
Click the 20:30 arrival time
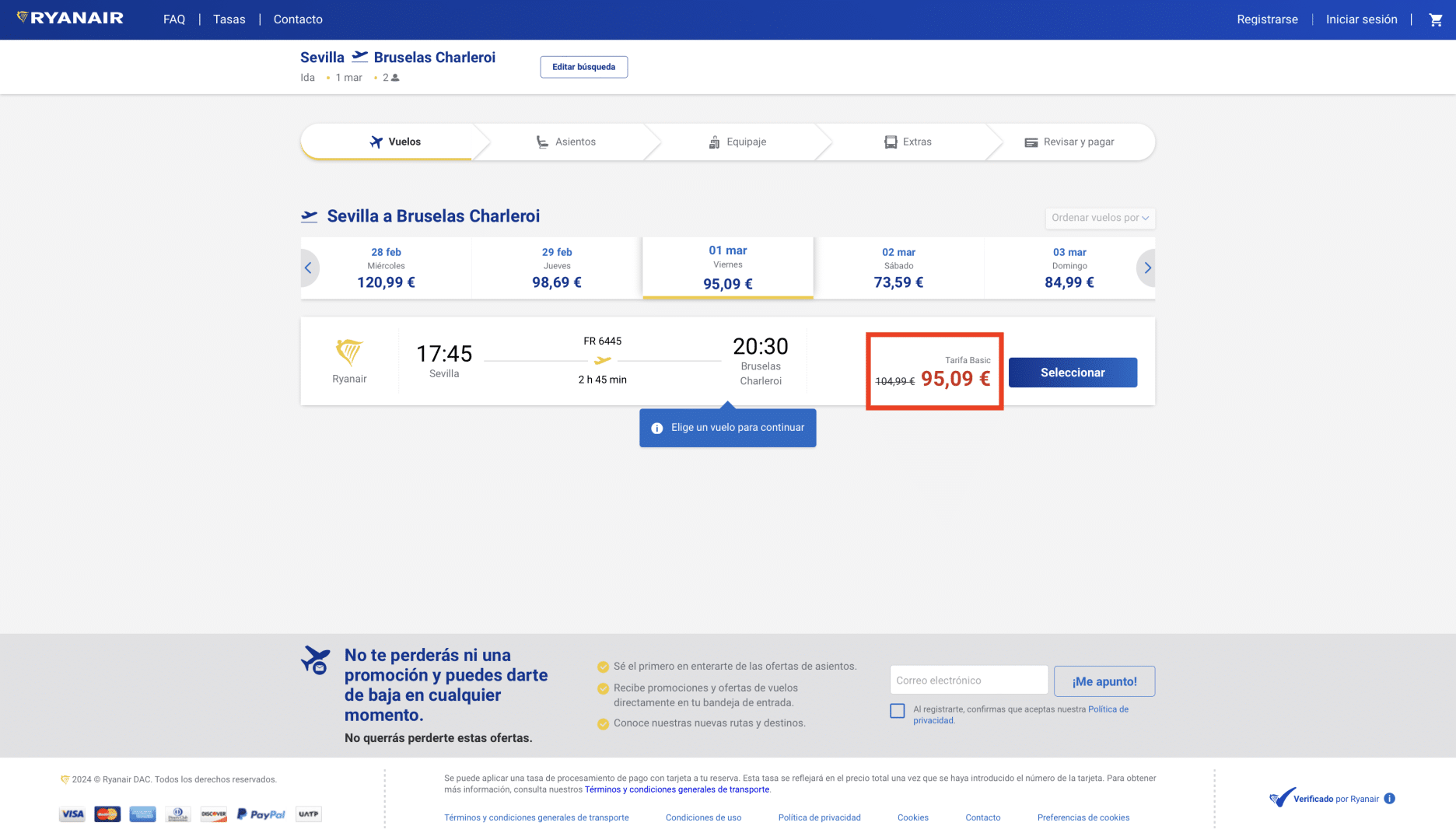pyautogui.click(x=761, y=346)
